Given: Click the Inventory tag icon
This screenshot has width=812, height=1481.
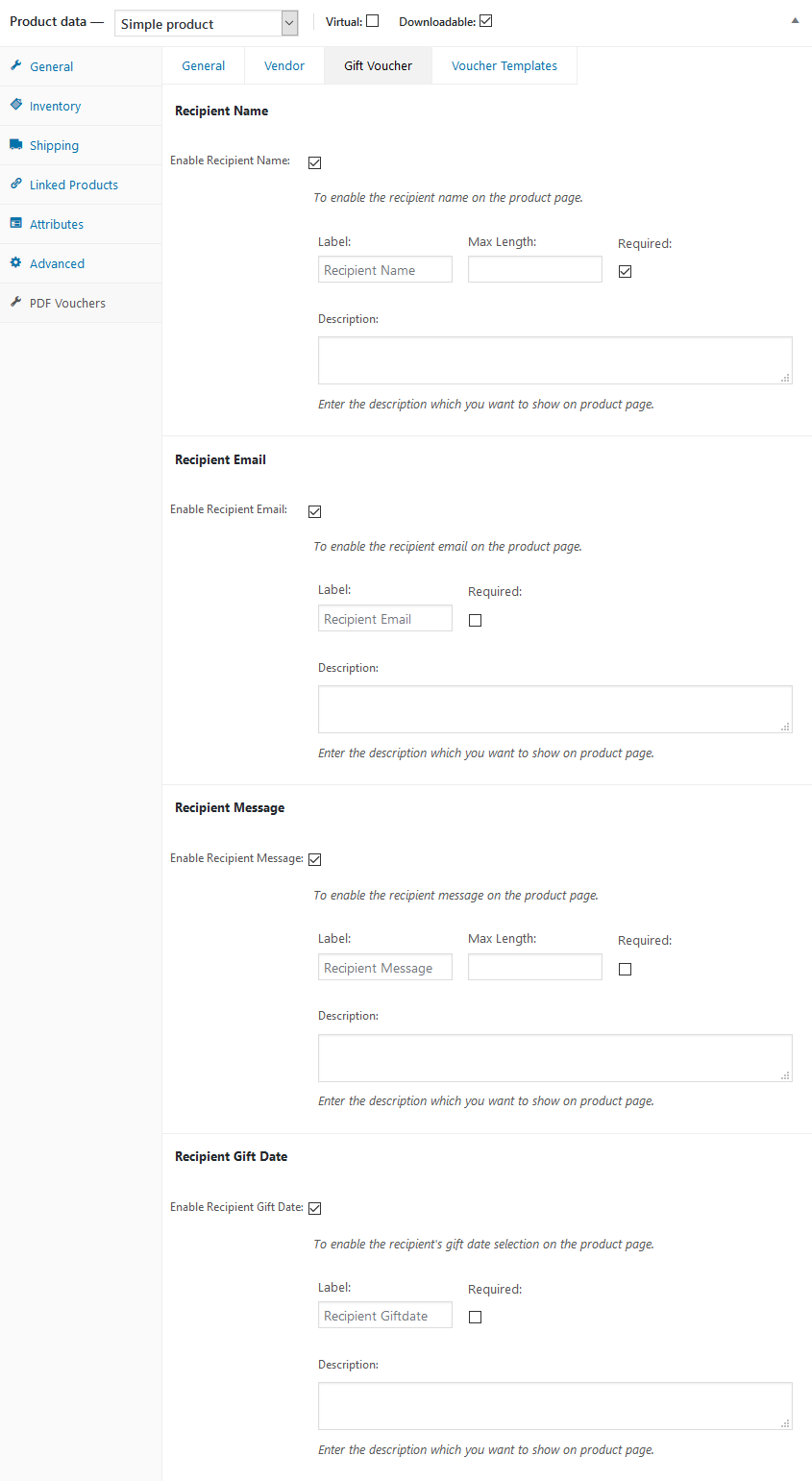Looking at the screenshot, I should click(16, 106).
